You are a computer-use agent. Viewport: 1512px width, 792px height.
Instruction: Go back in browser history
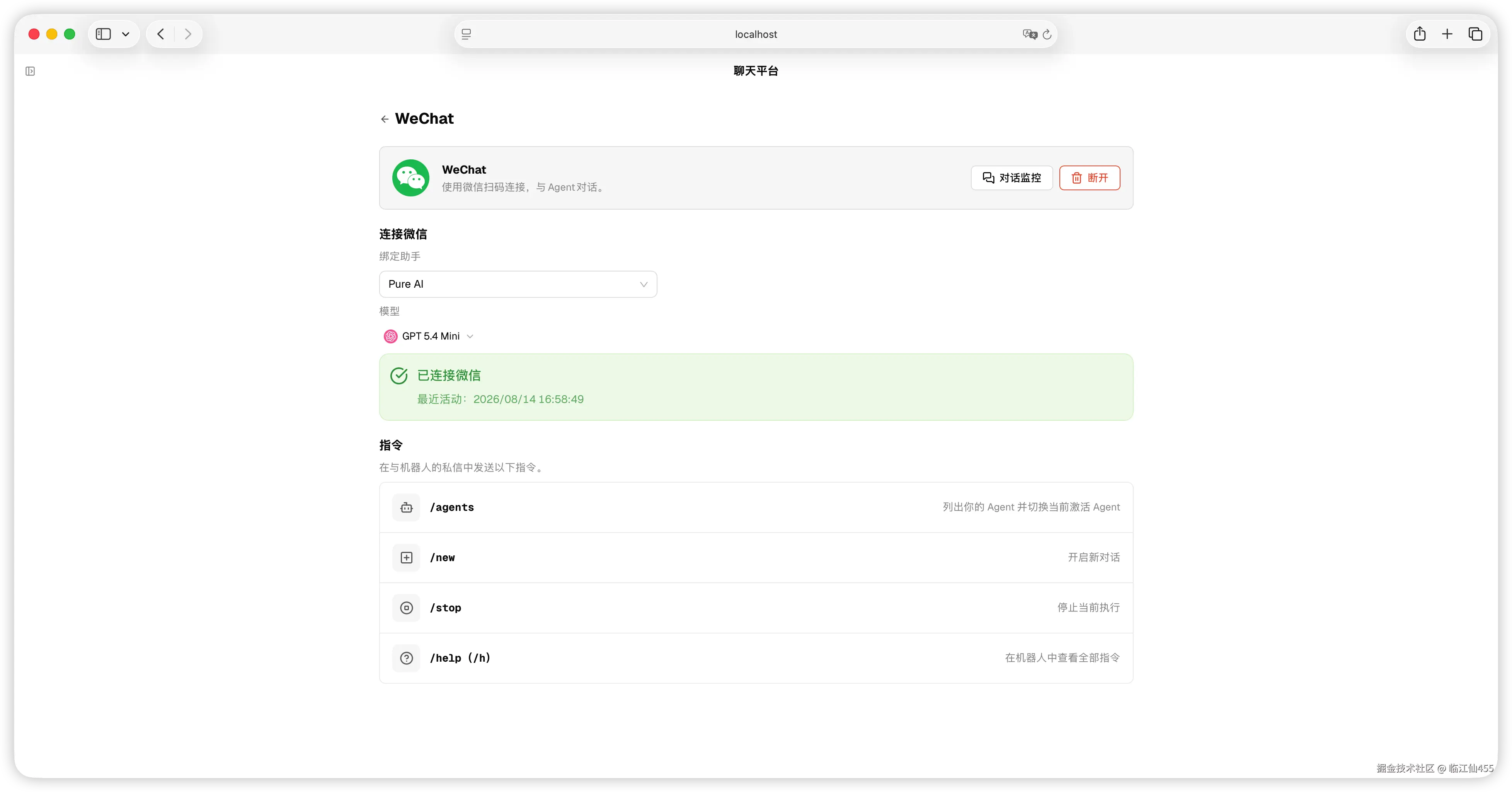(161, 34)
